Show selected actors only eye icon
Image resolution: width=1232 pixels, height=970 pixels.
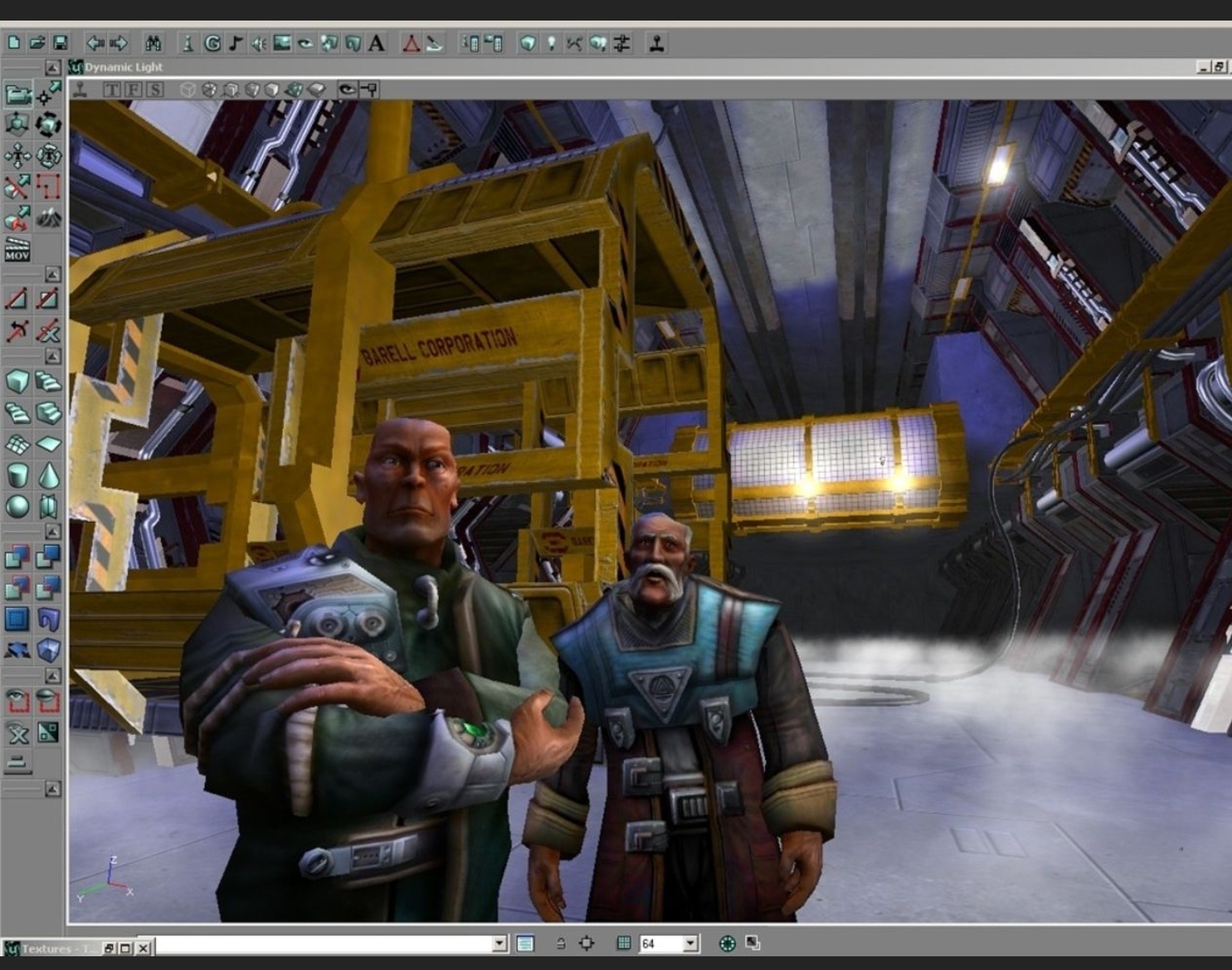pyautogui.click(x=17, y=702)
